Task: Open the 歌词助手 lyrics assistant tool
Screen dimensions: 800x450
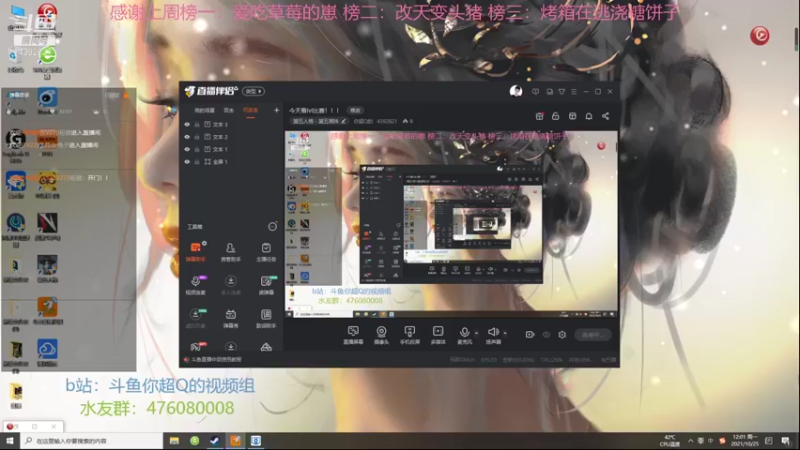Action: point(266,318)
